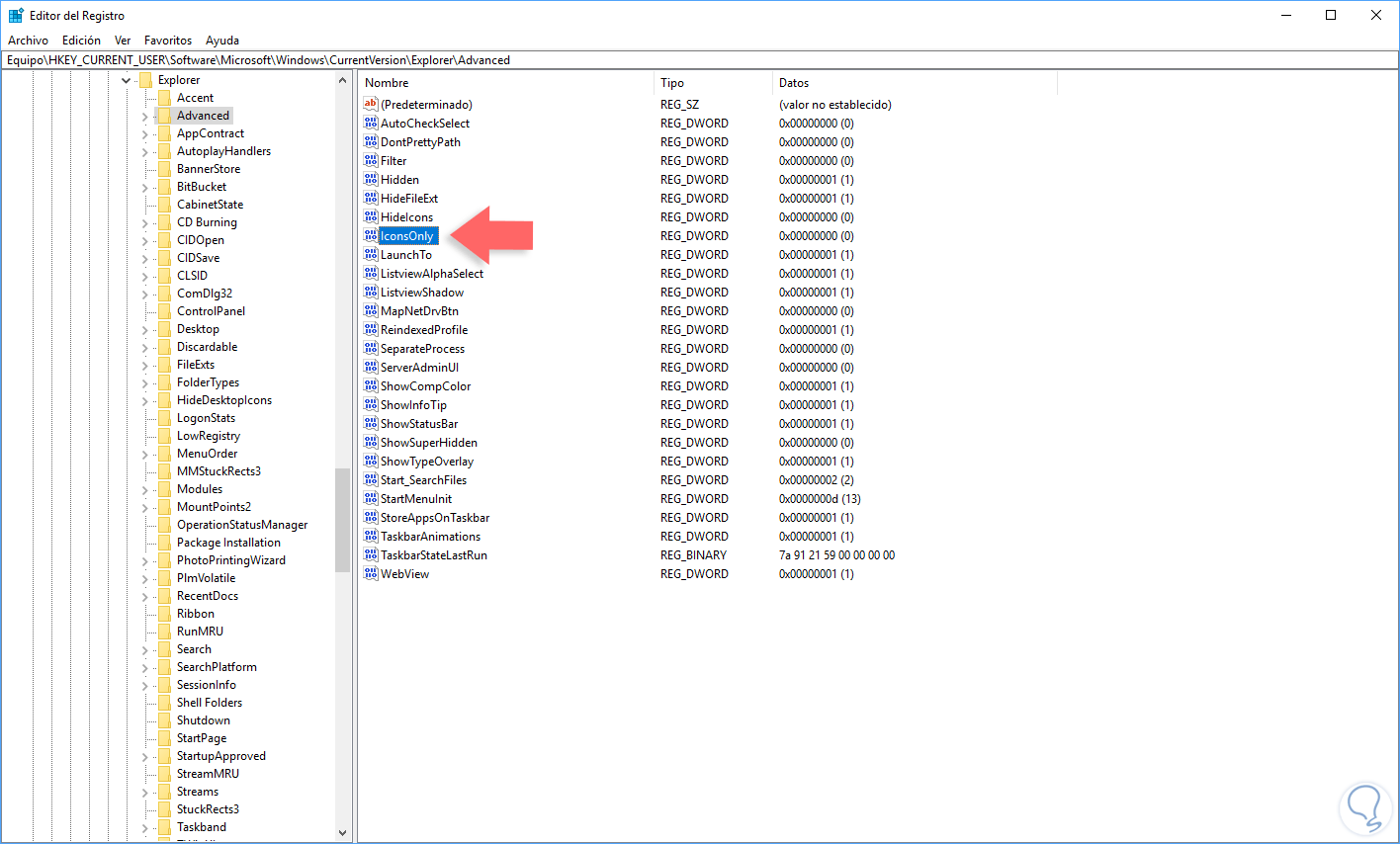The height and width of the screenshot is (844, 1400).
Task: Open the Archivo menu
Action: click(28, 41)
